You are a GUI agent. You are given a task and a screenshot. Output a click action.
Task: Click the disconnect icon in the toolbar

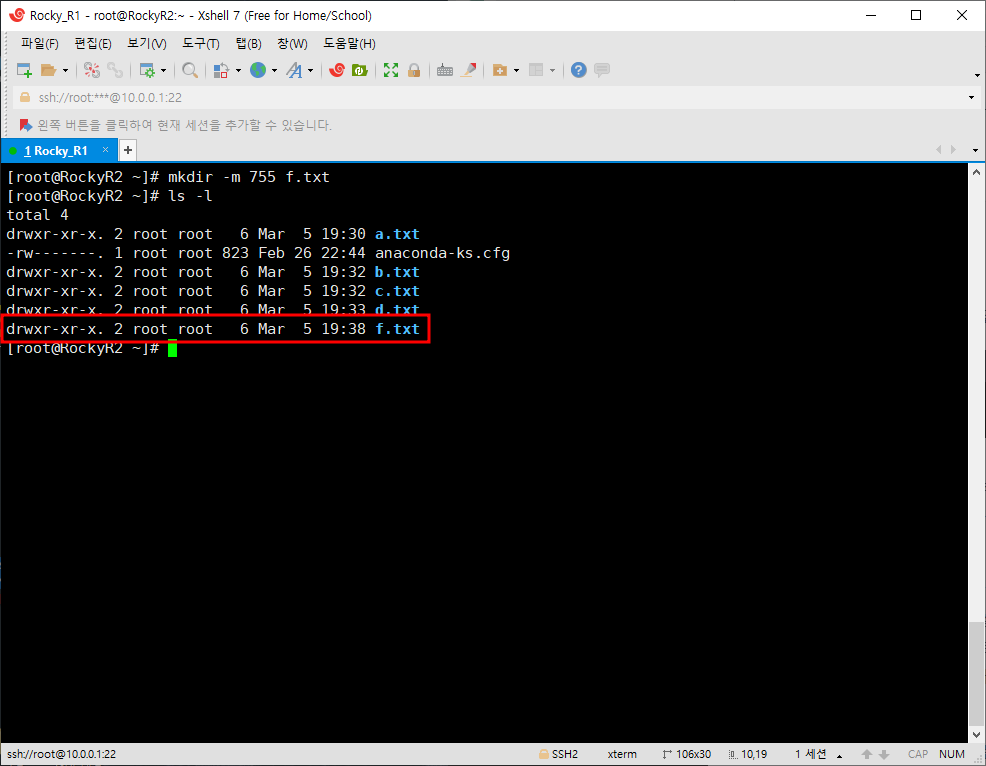pyautogui.click(x=92, y=70)
